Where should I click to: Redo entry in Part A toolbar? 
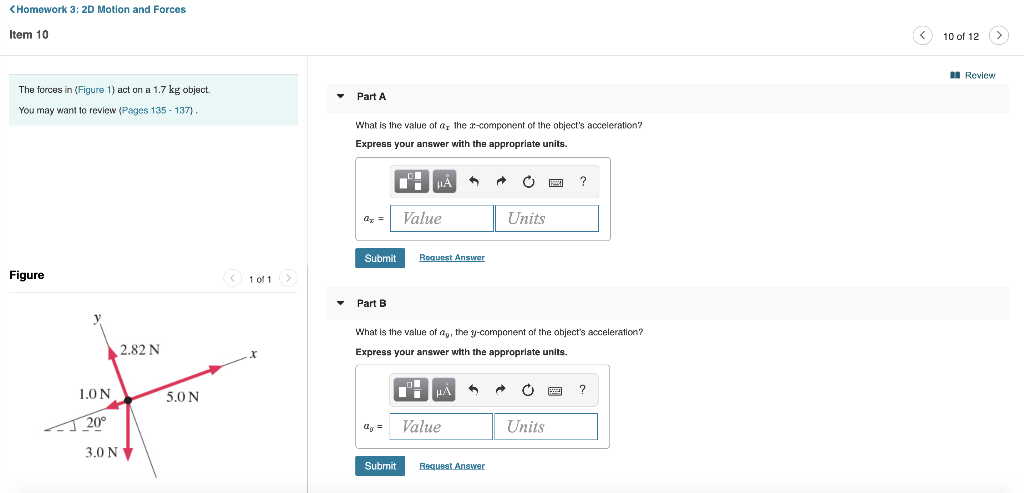coord(501,182)
